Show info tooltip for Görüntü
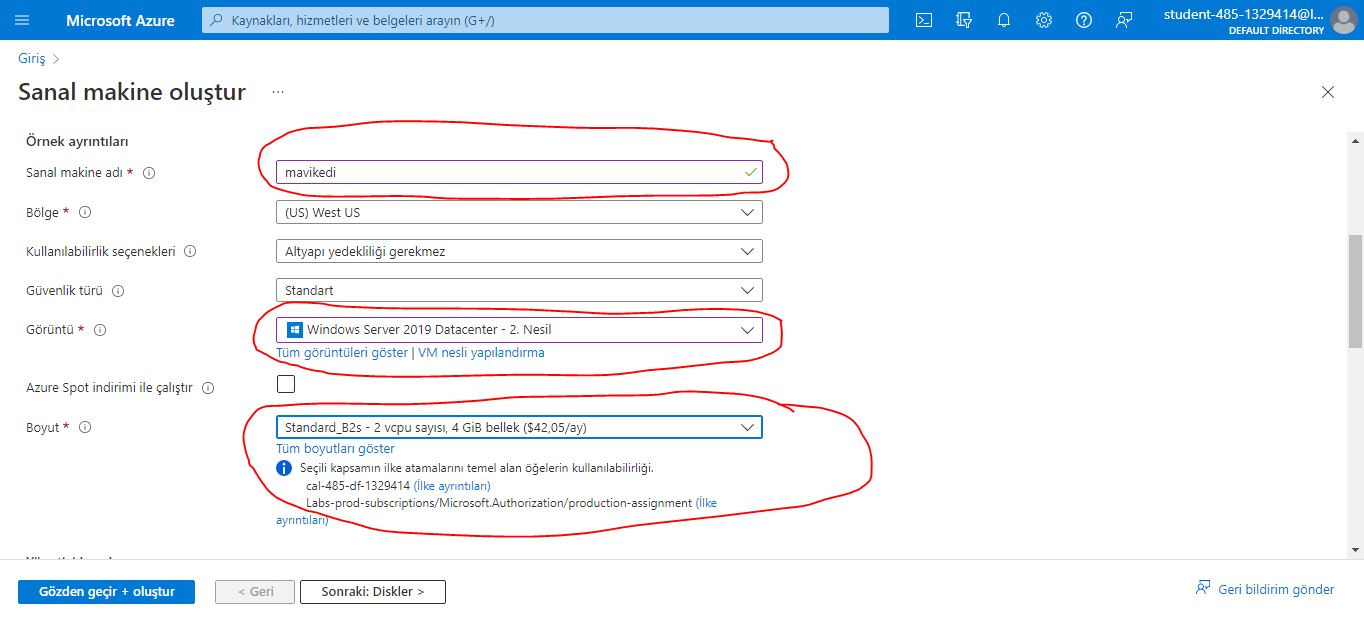1364x626 pixels. [x=100, y=330]
